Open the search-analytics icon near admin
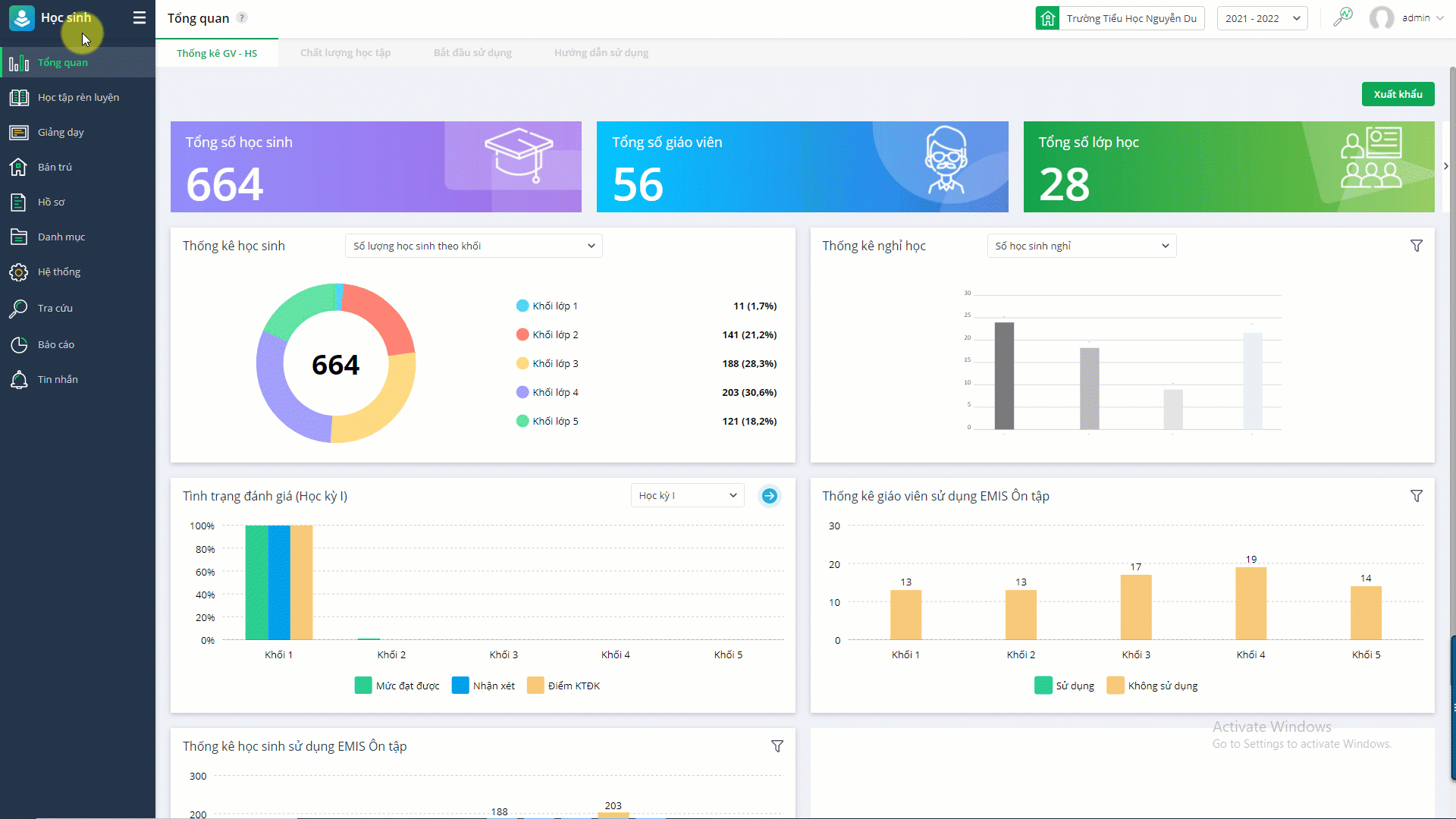The height and width of the screenshot is (819, 1456). click(1343, 17)
